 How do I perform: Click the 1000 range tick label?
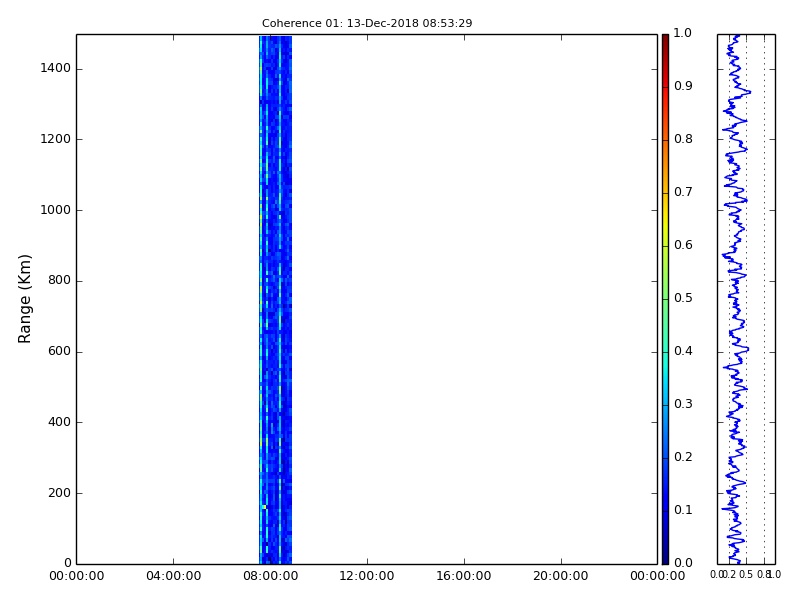56,210
